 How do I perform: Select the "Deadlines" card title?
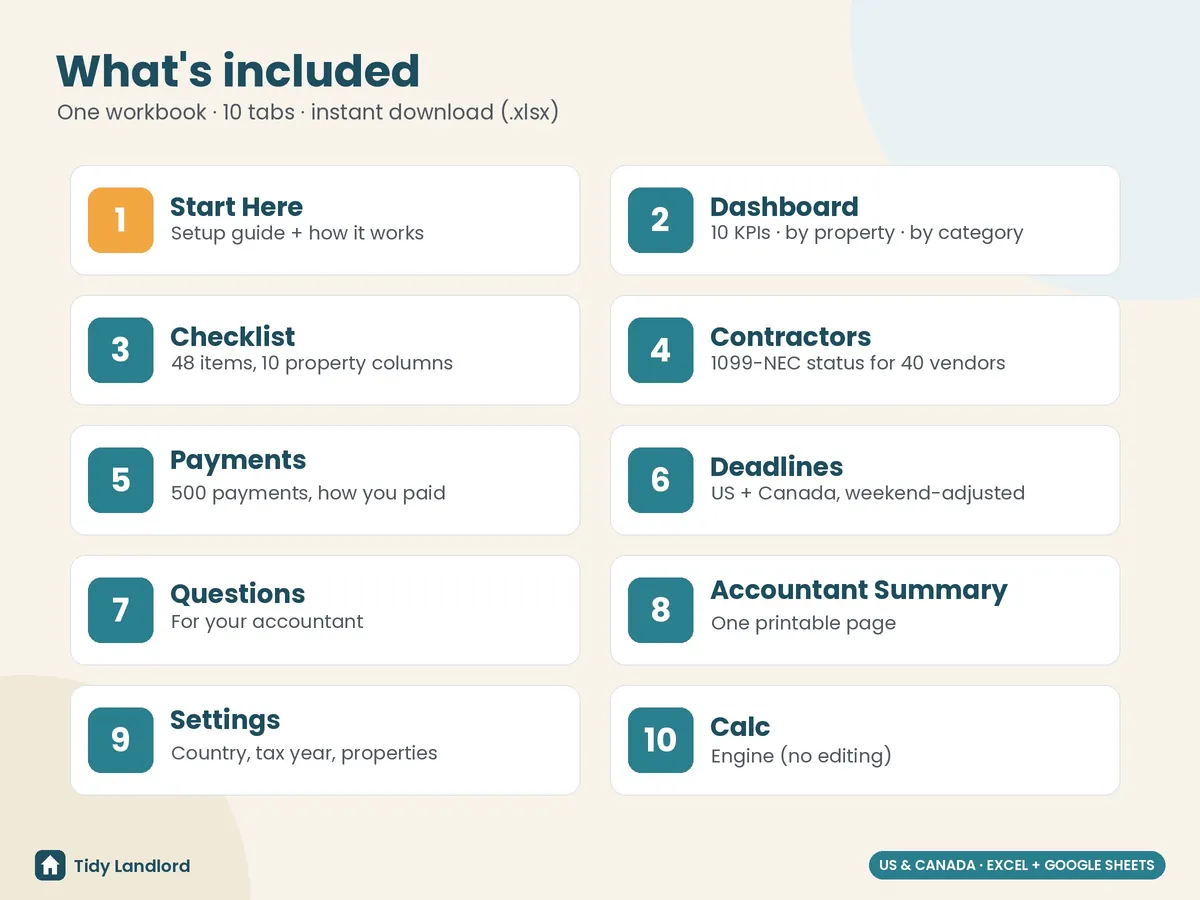point(777,467)
